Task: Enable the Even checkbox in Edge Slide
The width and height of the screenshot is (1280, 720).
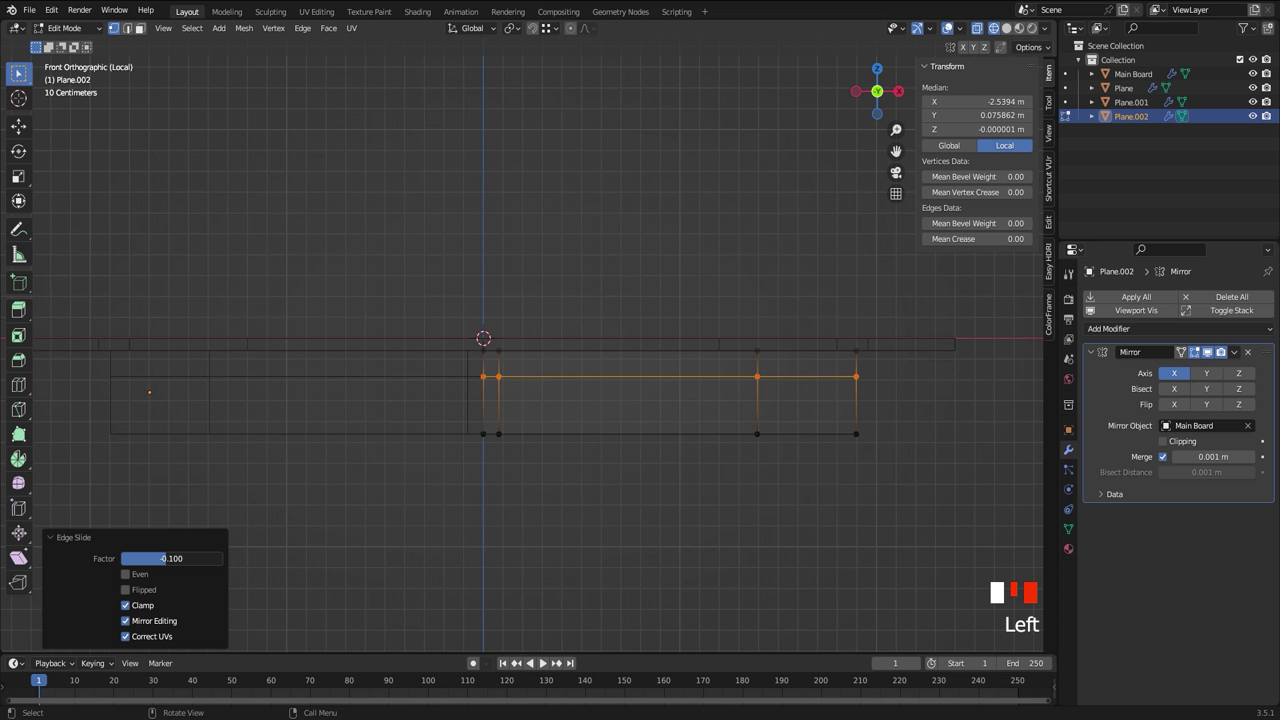Action: click(125, 574)
